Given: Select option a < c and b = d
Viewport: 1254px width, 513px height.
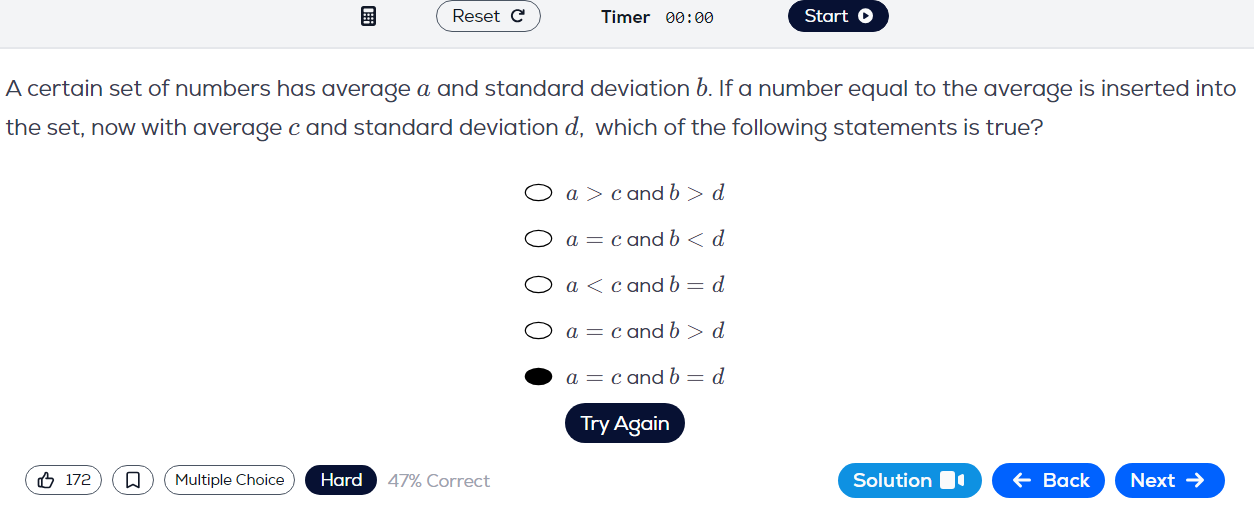Looking at the screenshot, I should click(539, 285).
